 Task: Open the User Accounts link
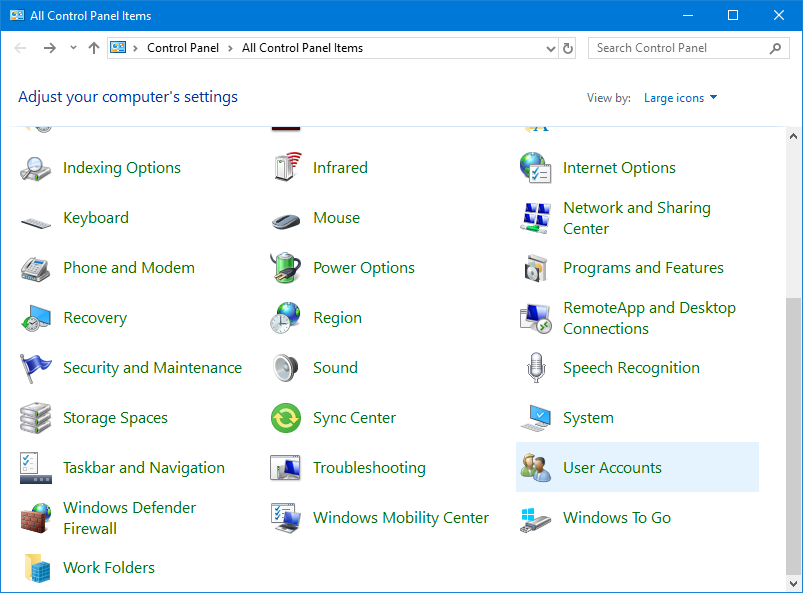tap(612, 468)
